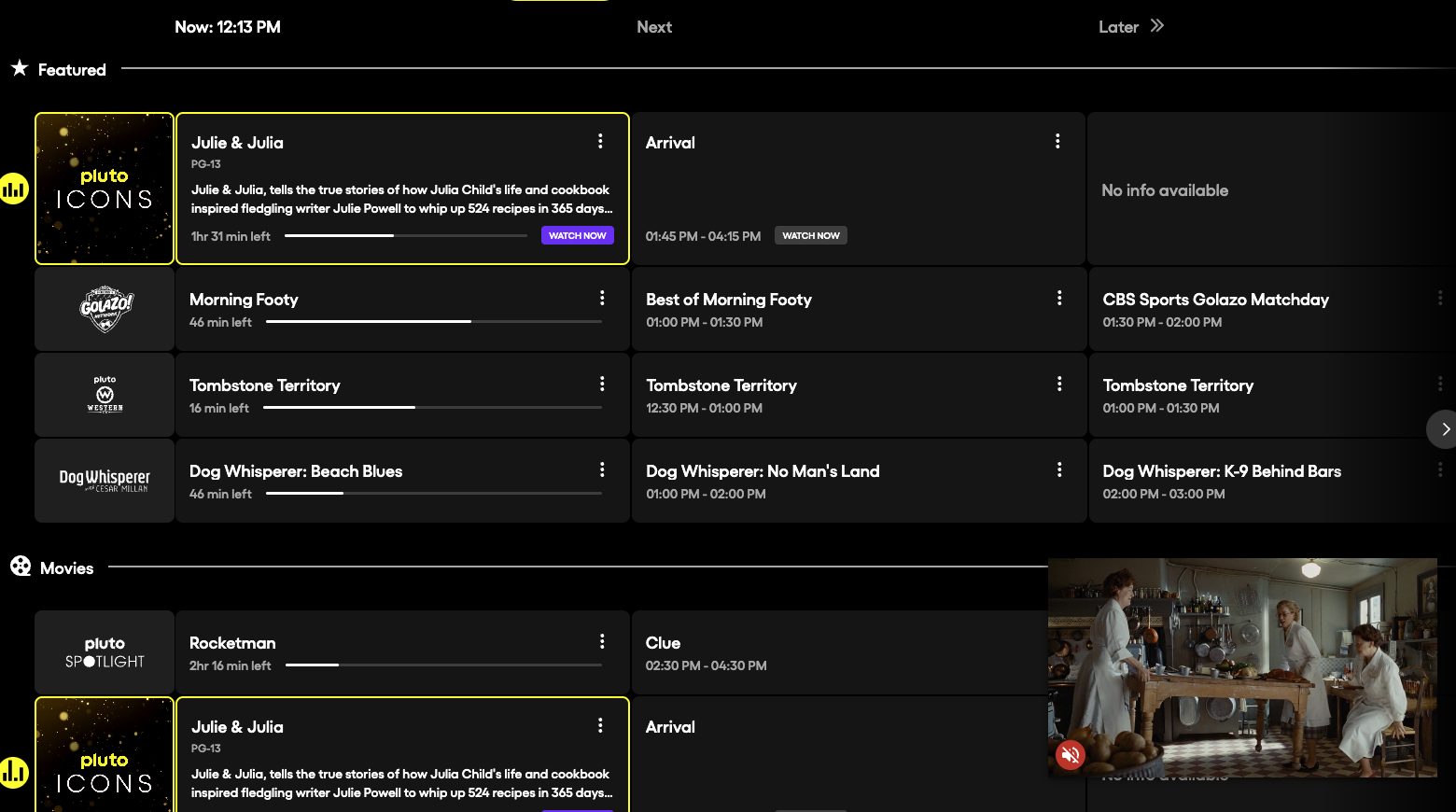Open the Rocketman movie title
Screen dimensions: 1456x812
point(232,643)
